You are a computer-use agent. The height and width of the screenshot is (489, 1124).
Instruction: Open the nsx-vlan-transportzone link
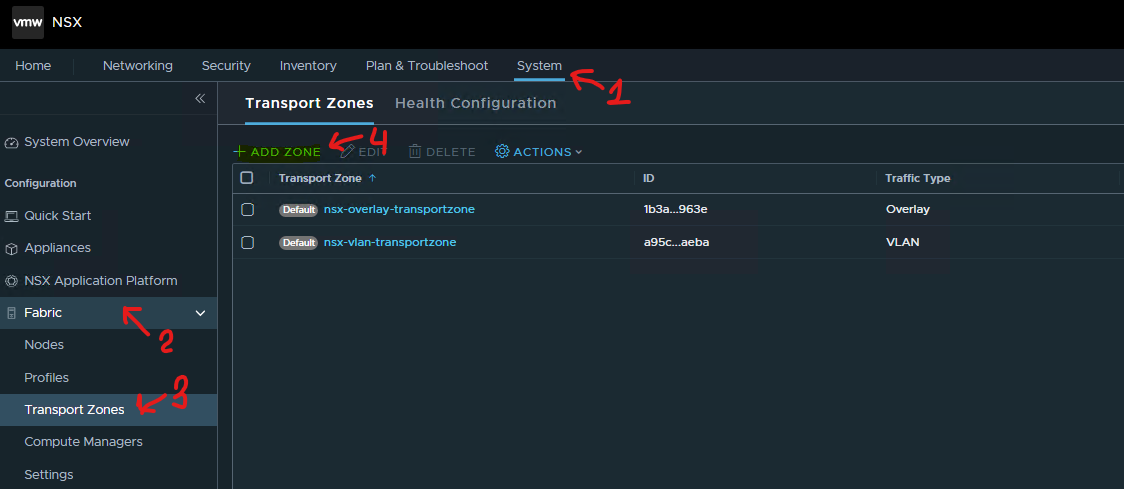[390, 242]
